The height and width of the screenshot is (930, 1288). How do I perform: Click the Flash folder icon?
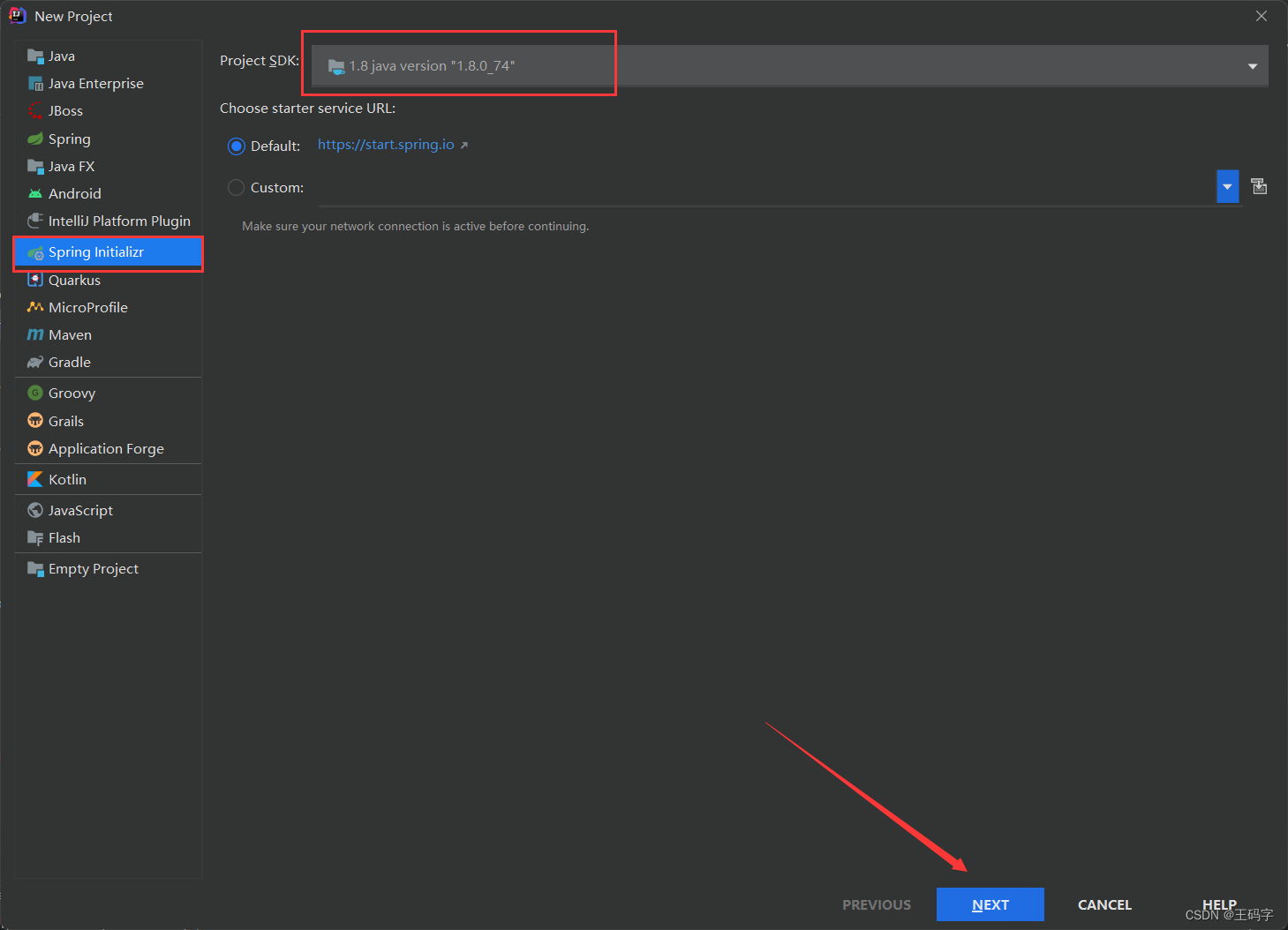click(x=35, y=537)
